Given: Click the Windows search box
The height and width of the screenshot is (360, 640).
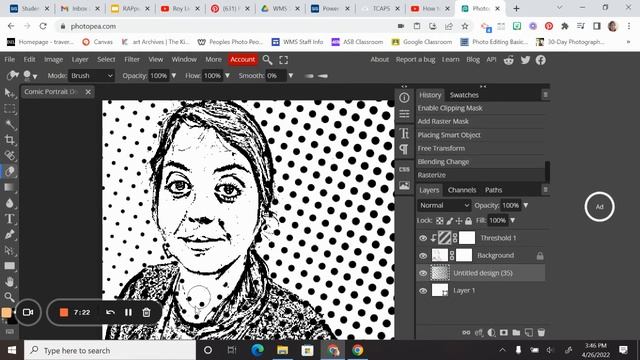Looking at the screenshot, I should 110,350.
